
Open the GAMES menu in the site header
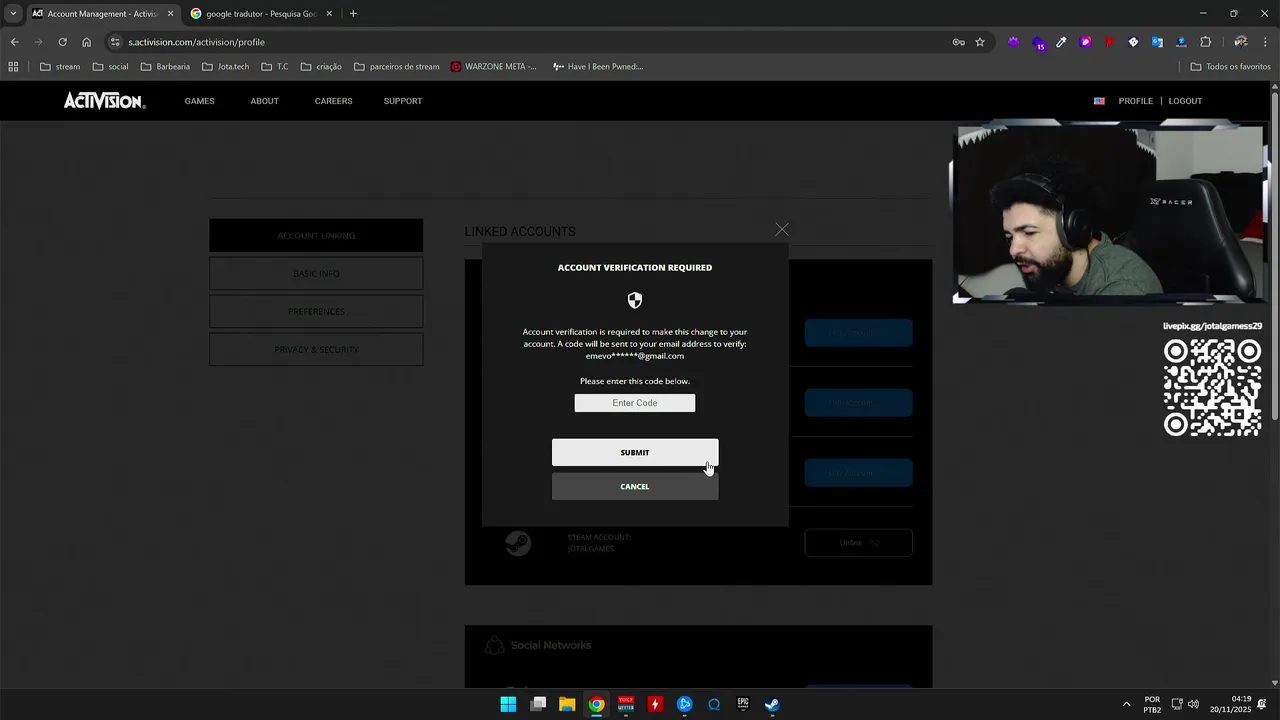pyautogui.click(x=199, y=101)
